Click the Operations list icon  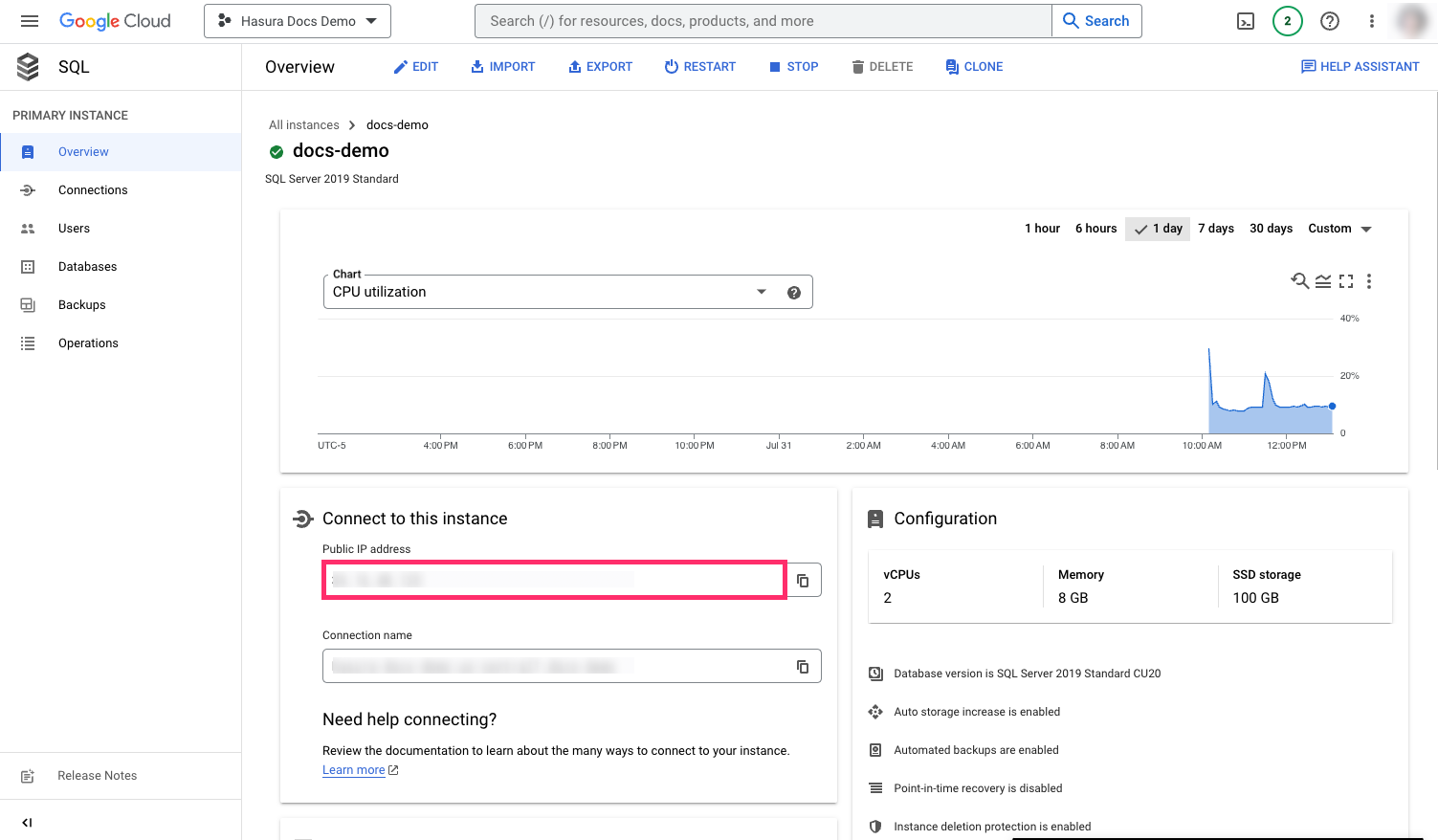28,343
